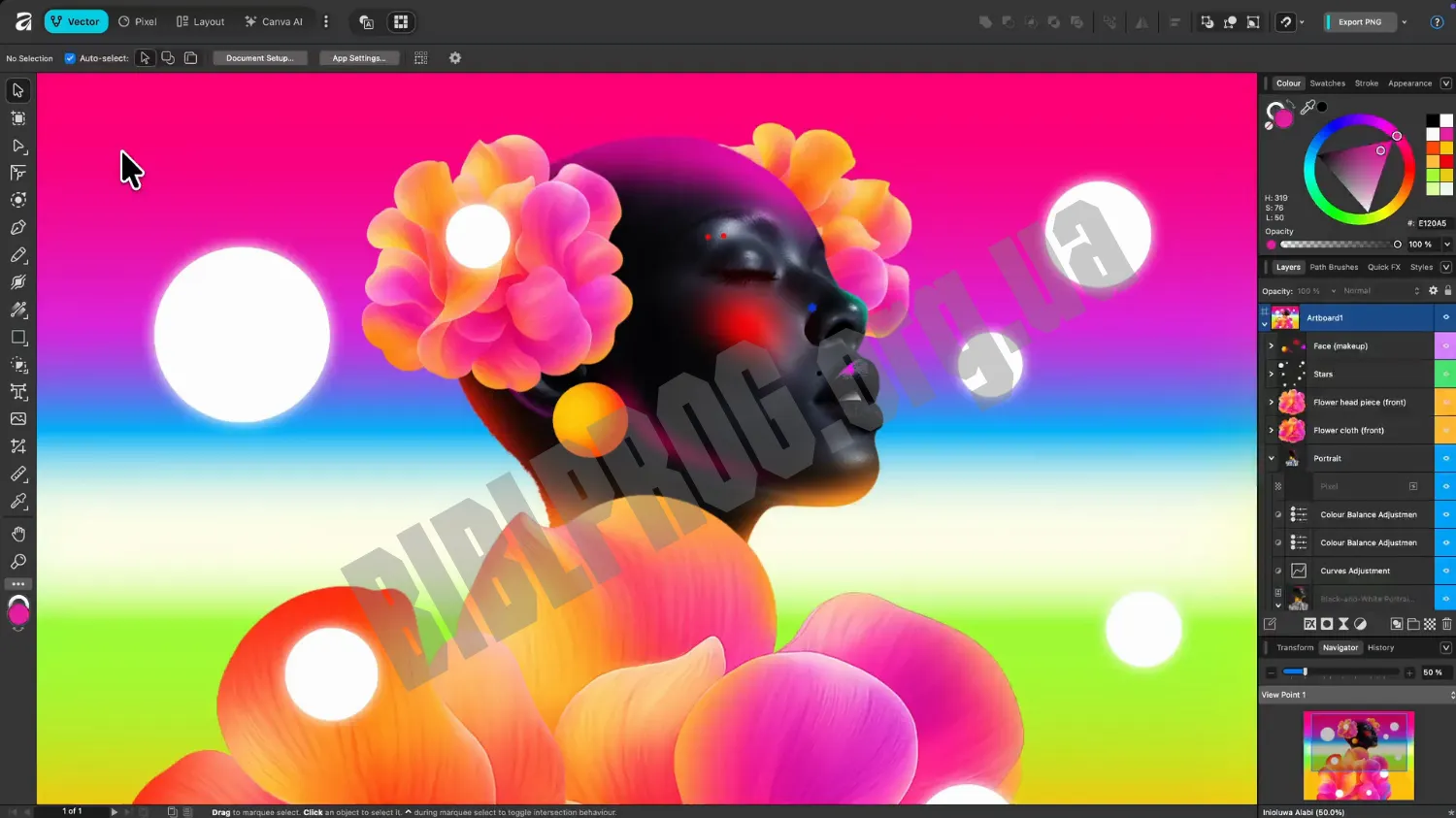
Task: Click the App Settings button
Action: click(359, 58)
